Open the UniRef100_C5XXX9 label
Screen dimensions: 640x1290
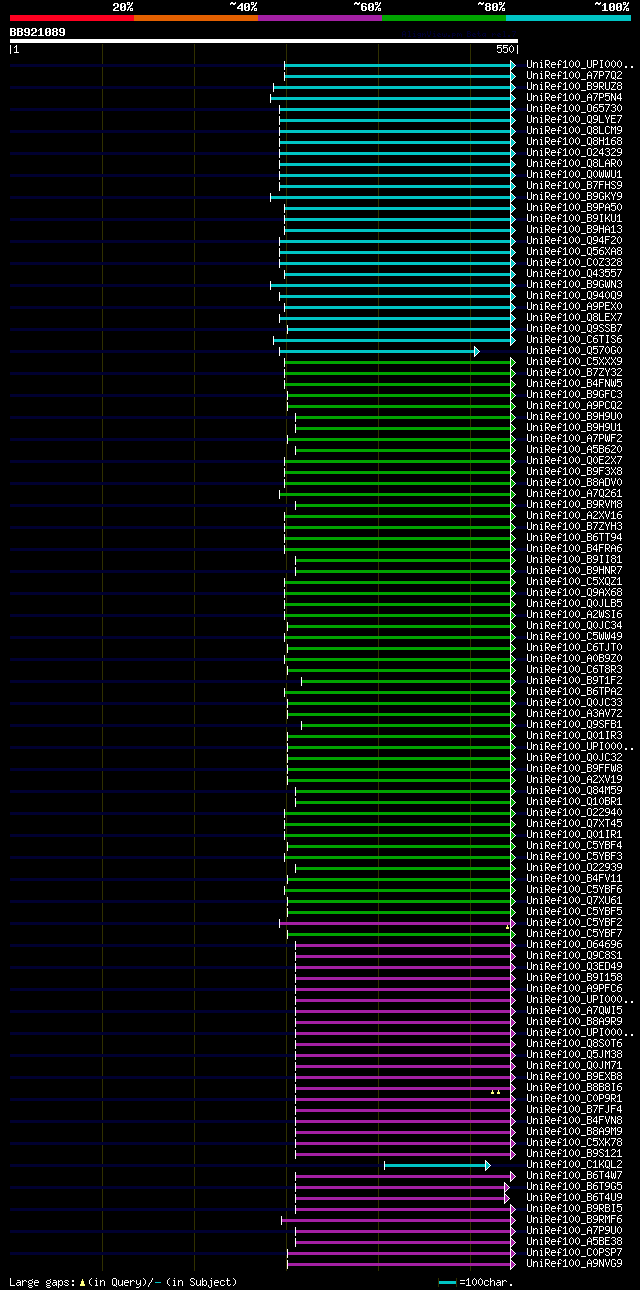click(x=574, y=361)
